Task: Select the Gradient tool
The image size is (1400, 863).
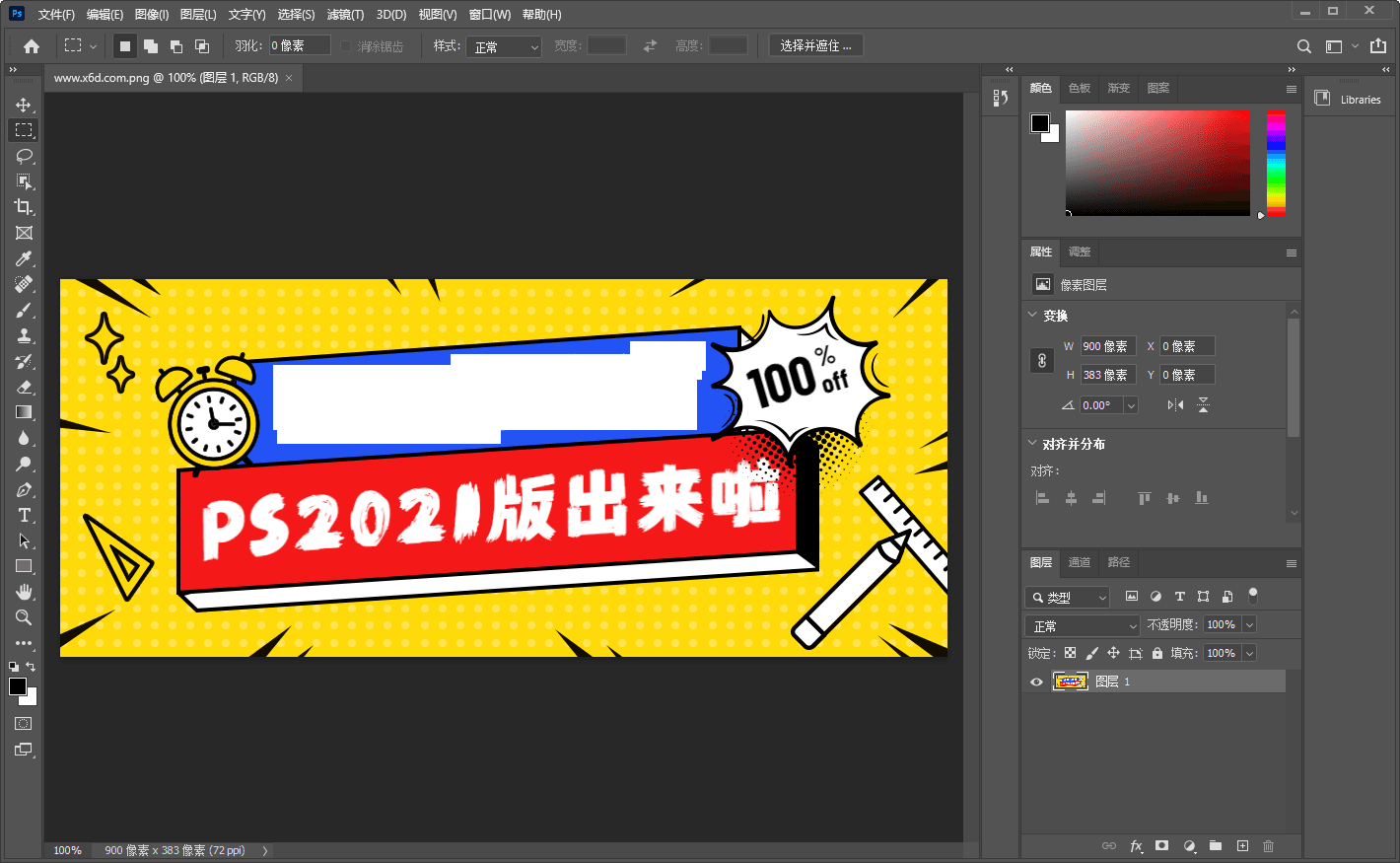Action: coord(24,412)
